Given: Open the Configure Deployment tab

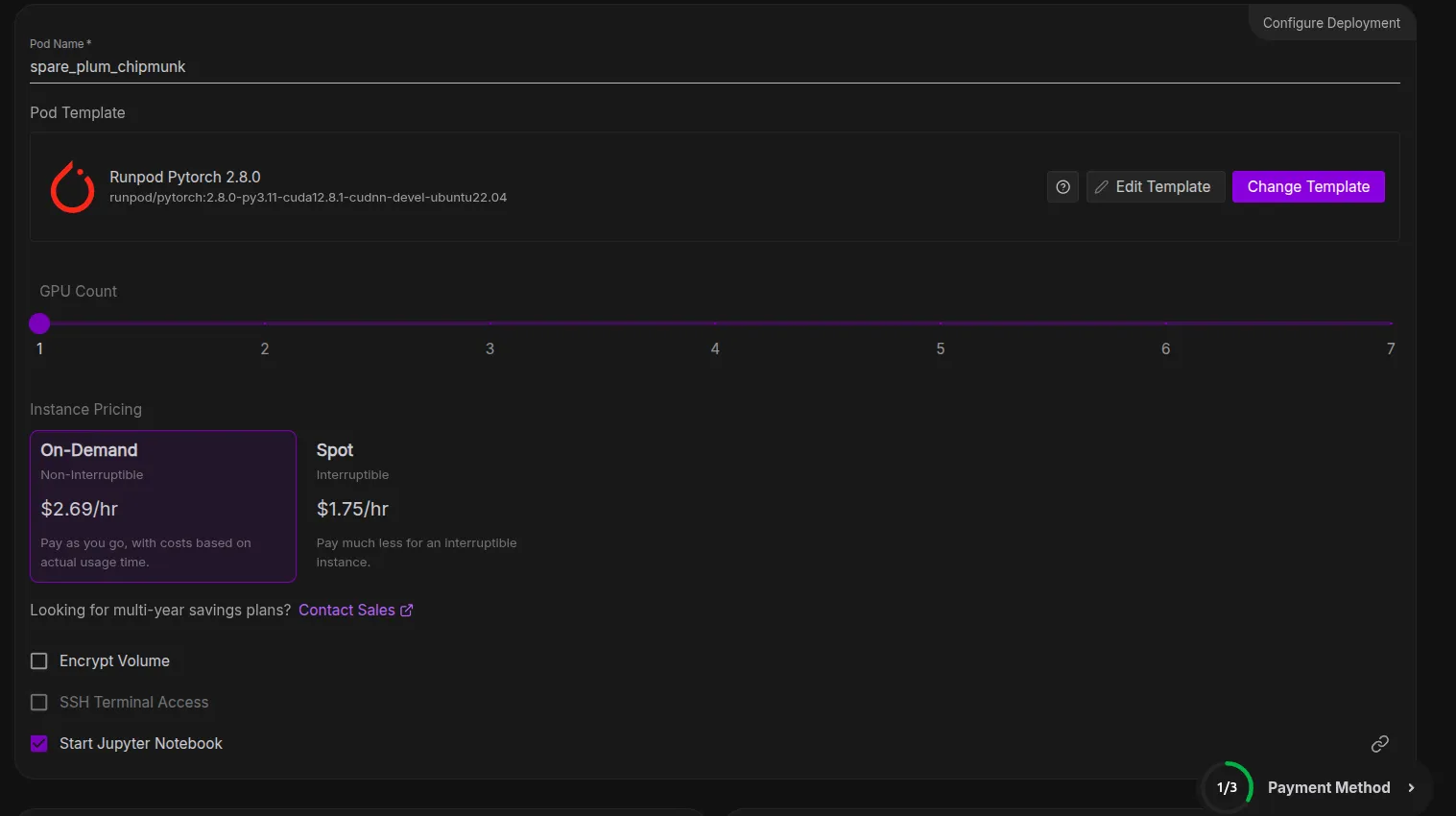Looking at the screenshot, I should click(x=1330, y=23).
